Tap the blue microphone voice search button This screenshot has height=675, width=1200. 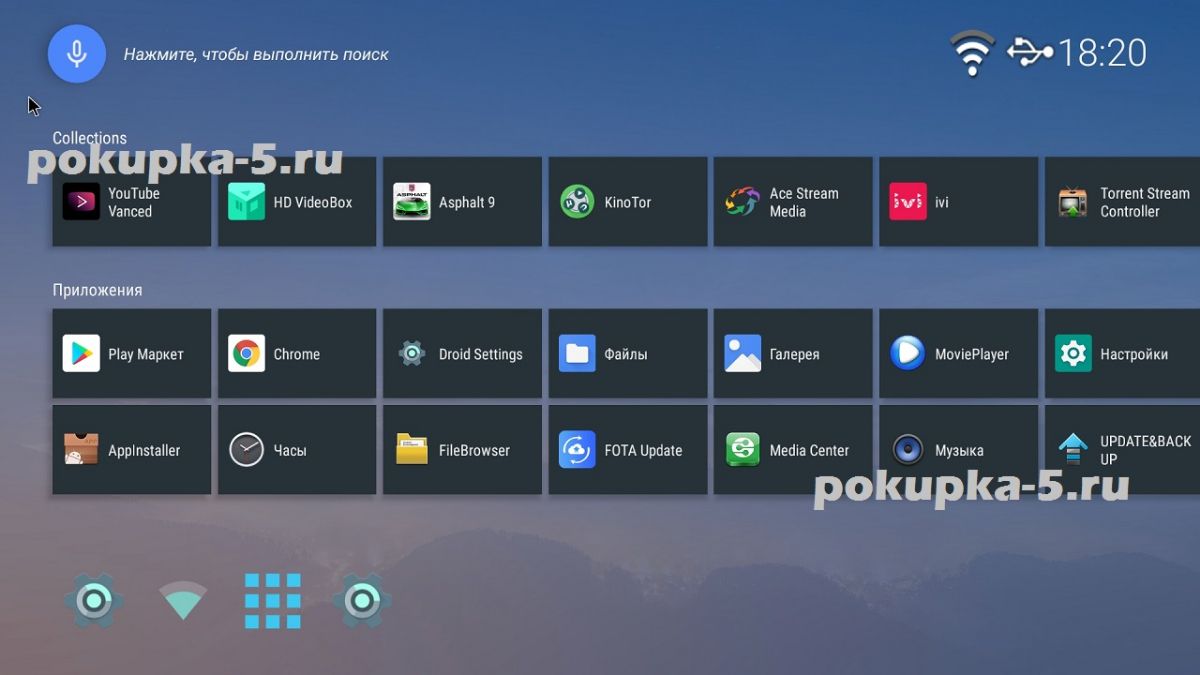77,53
